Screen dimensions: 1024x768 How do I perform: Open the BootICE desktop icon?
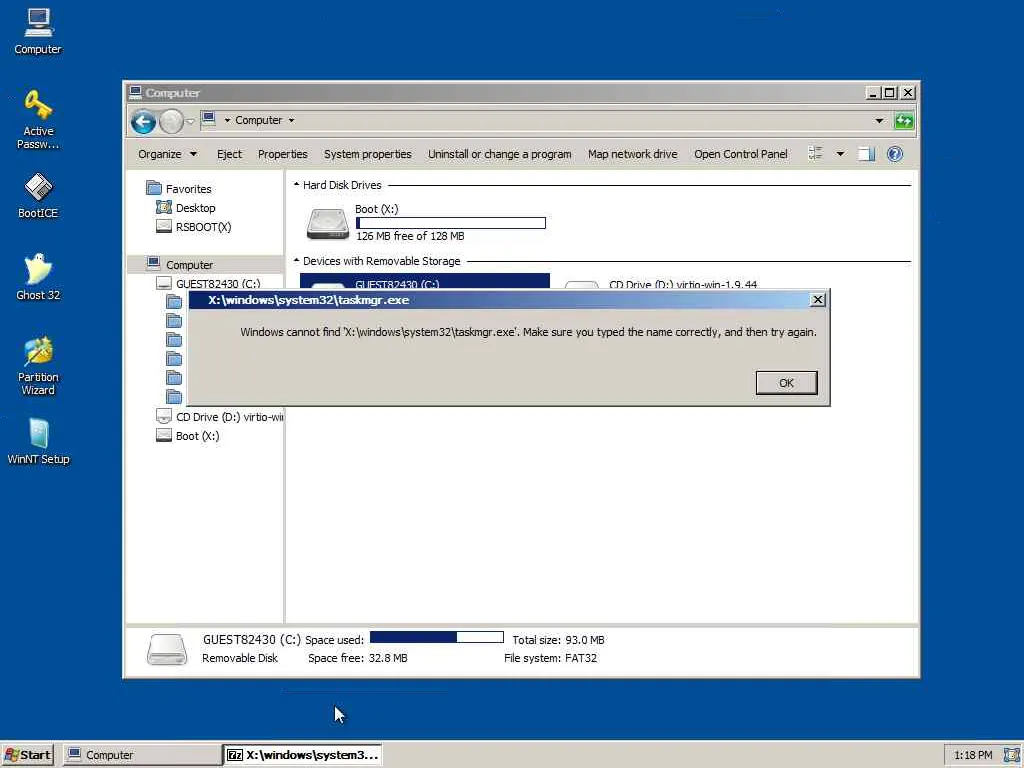pyautogui.click(x=38, y=195)
